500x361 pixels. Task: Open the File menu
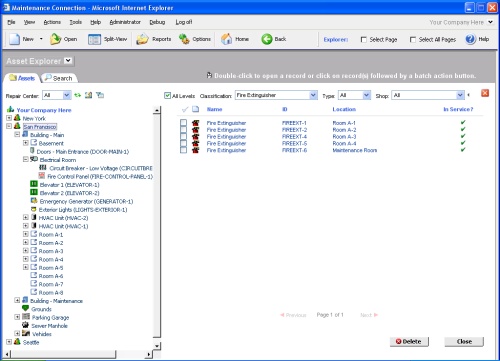(11, 22)
